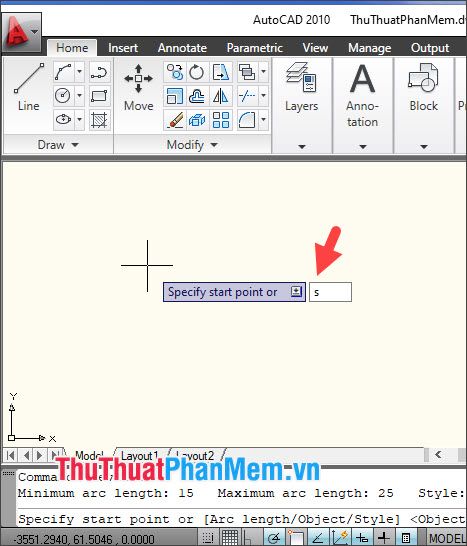Switch to the Annotate ribbon tab

(x=182, y=48)
